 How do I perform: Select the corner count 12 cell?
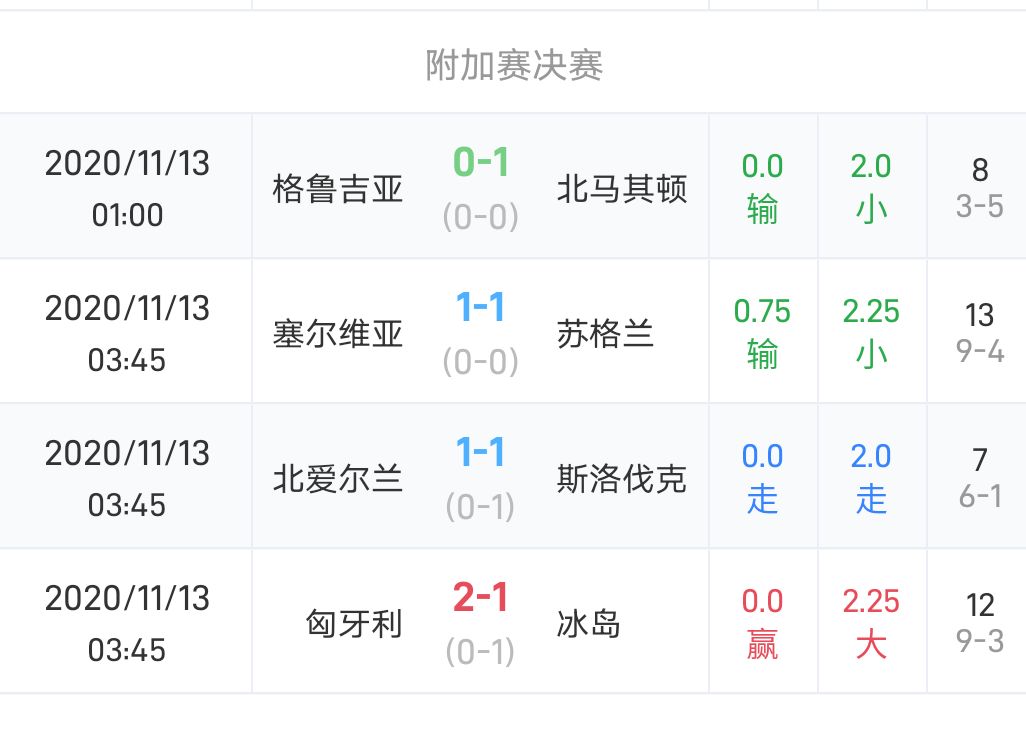point(979,622)
